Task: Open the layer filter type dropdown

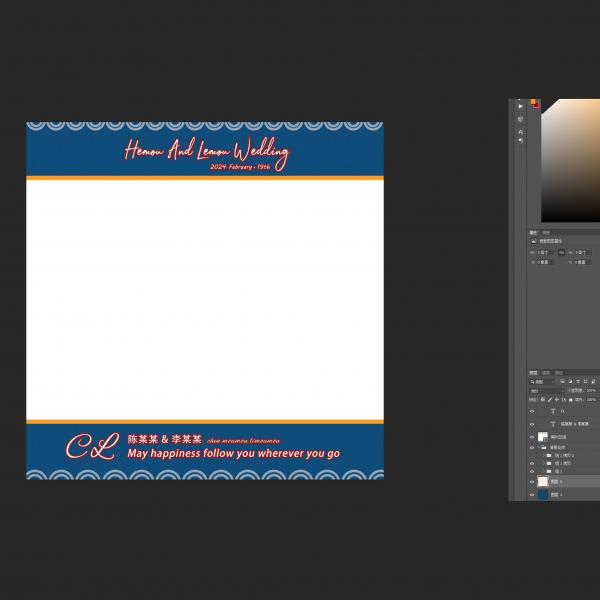Action: pyautogui.click(x=543, y=381)
